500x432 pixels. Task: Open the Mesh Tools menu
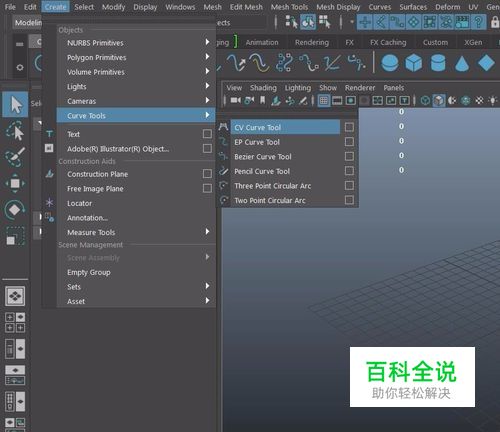(289, 7)
